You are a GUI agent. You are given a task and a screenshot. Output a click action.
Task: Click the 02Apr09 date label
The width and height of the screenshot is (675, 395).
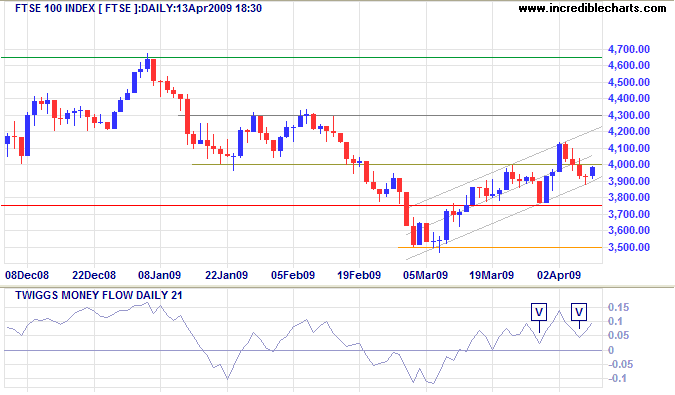[559, 275]
